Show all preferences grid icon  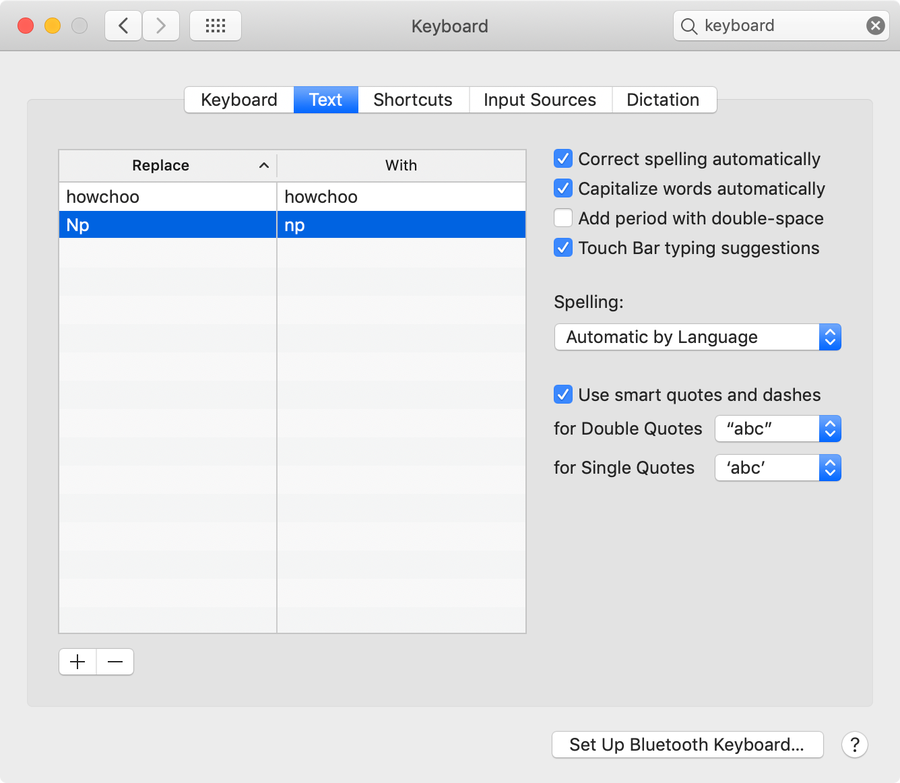tap(215, 26)
